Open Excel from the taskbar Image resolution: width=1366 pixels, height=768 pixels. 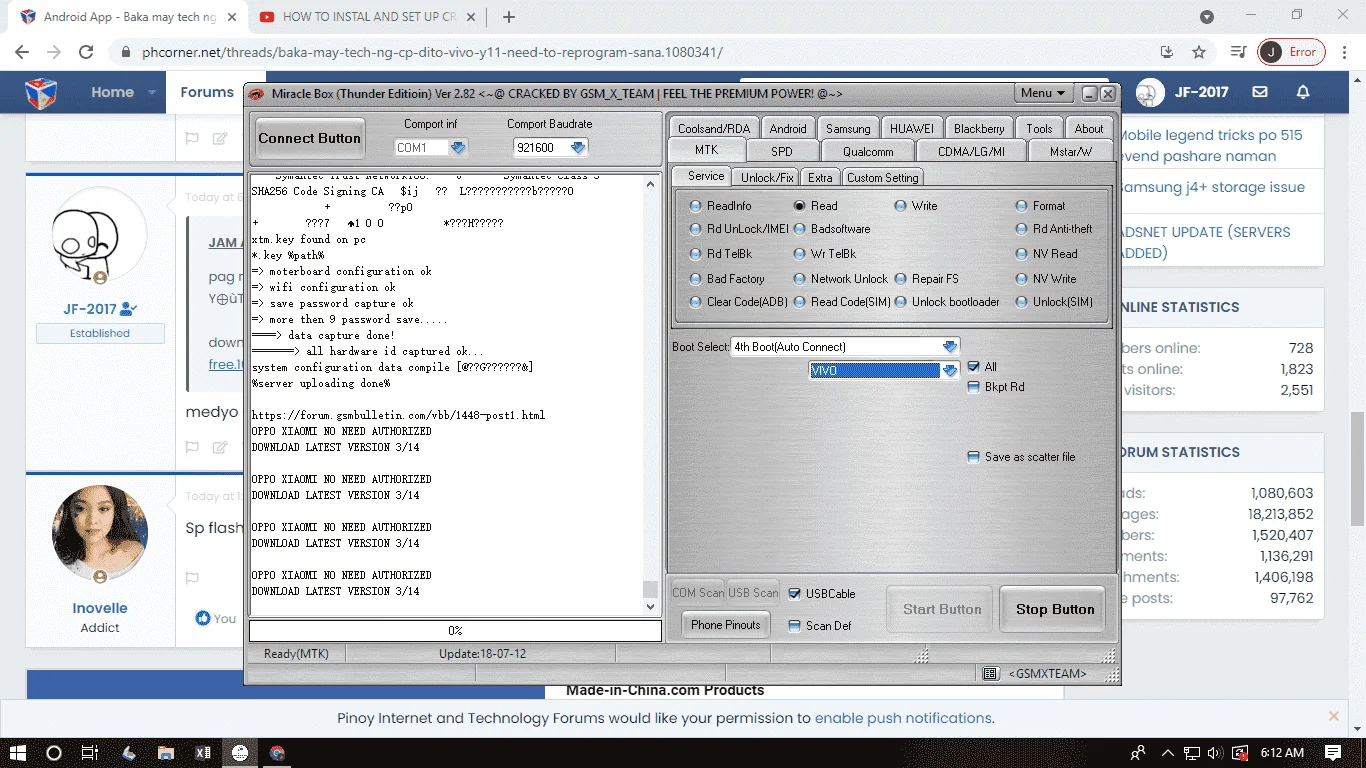(x=203, y=753)
